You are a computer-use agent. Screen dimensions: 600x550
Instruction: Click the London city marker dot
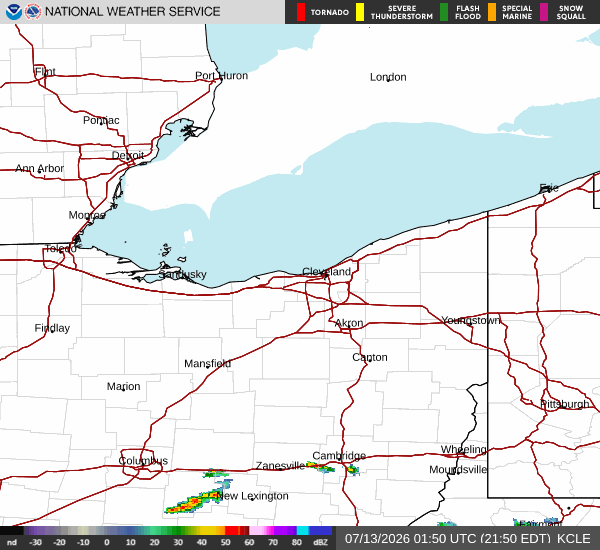pos(388,80)
